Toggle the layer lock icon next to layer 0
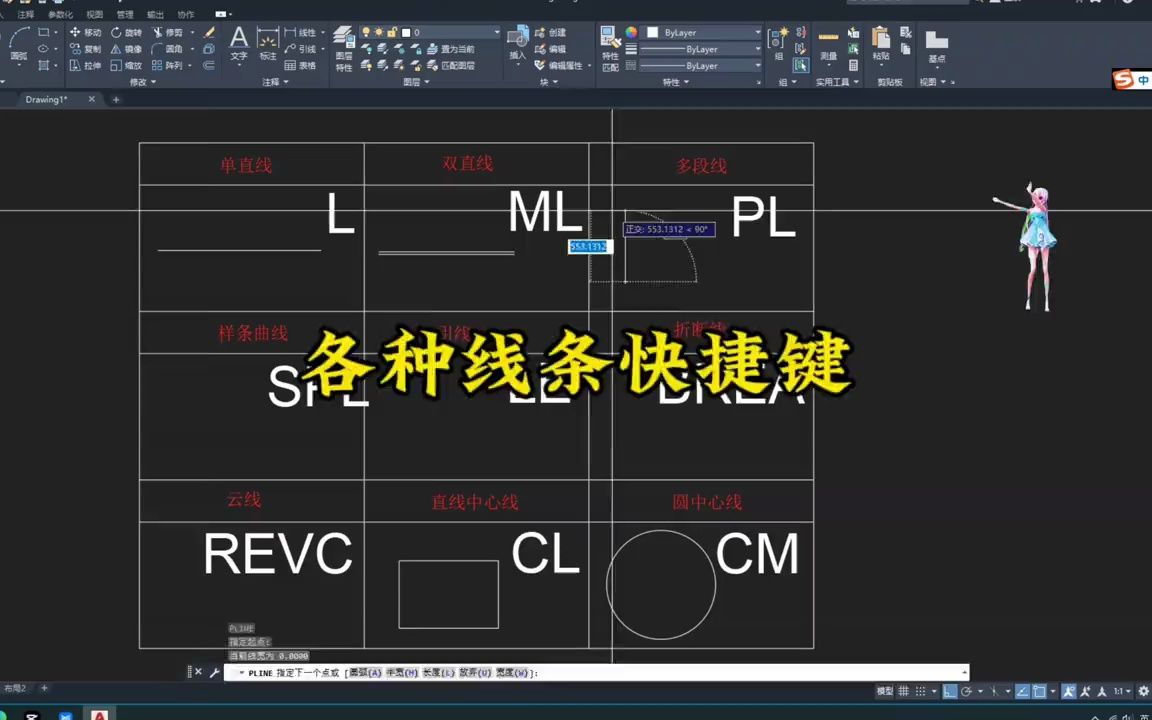The height and width of the screenshot is (720, 1152). pyautogui.click(x=392, y=33)
